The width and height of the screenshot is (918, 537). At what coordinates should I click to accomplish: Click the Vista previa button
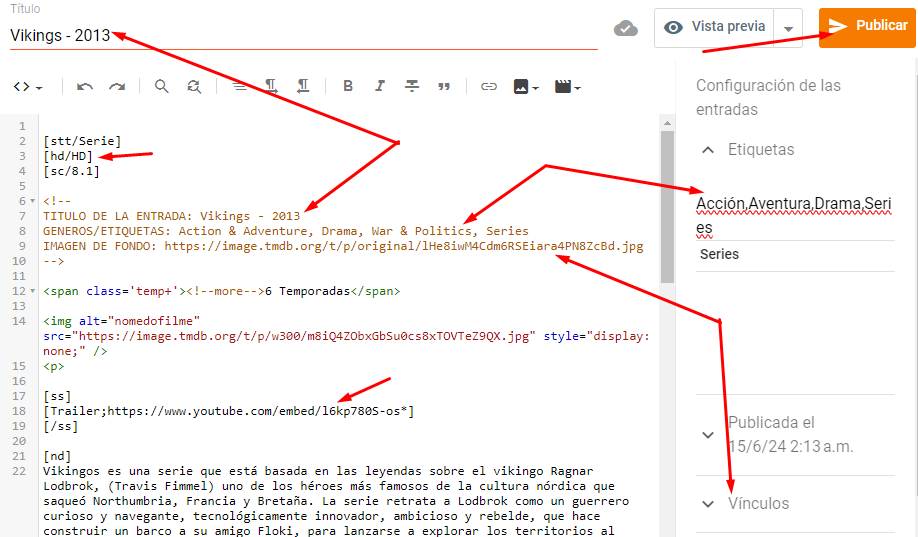tap(714, 27)
